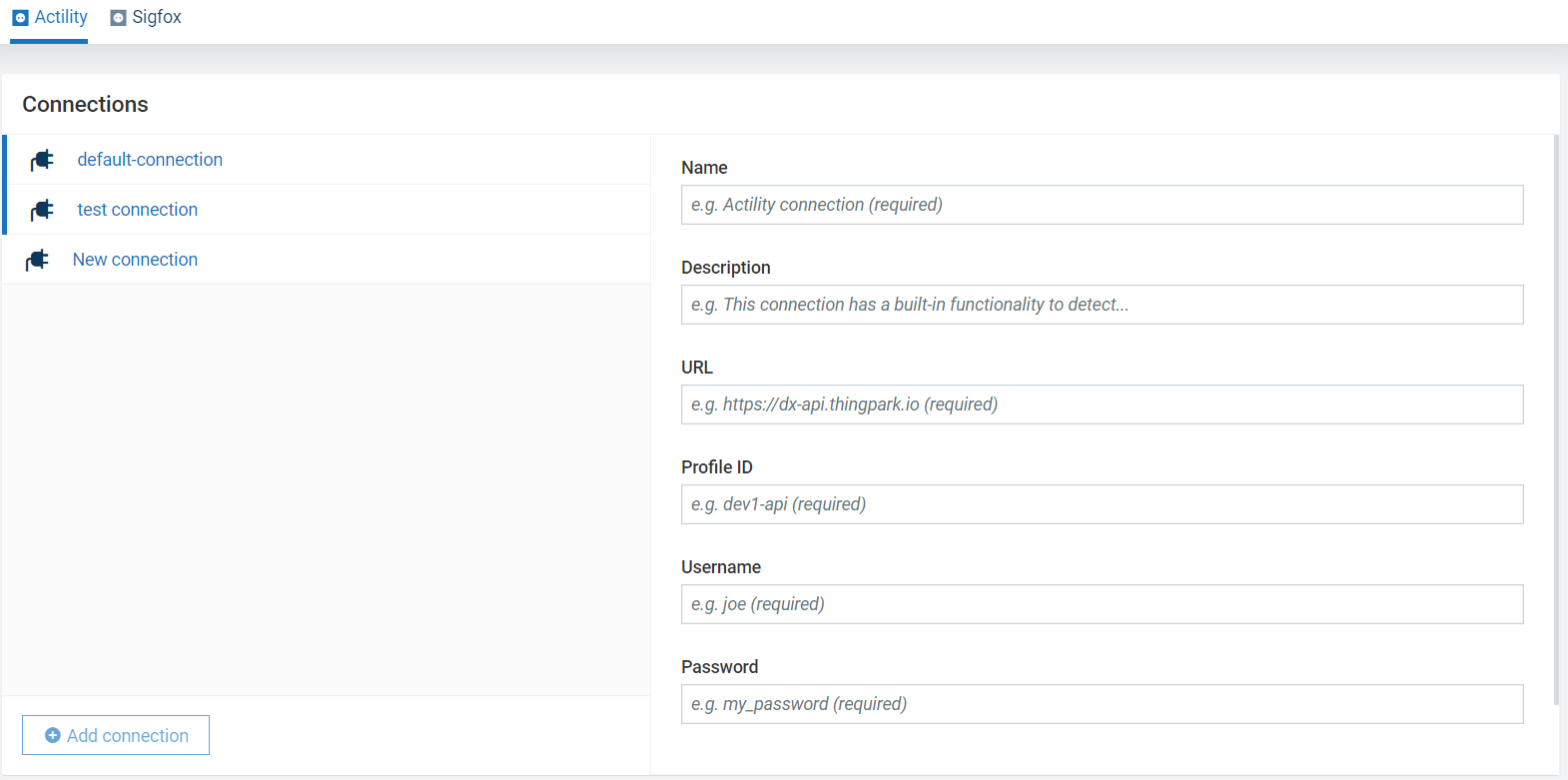This screenshot has width=1568, height=780.
Task: Click the plus icon in Add connection
Action: (53, 736)
